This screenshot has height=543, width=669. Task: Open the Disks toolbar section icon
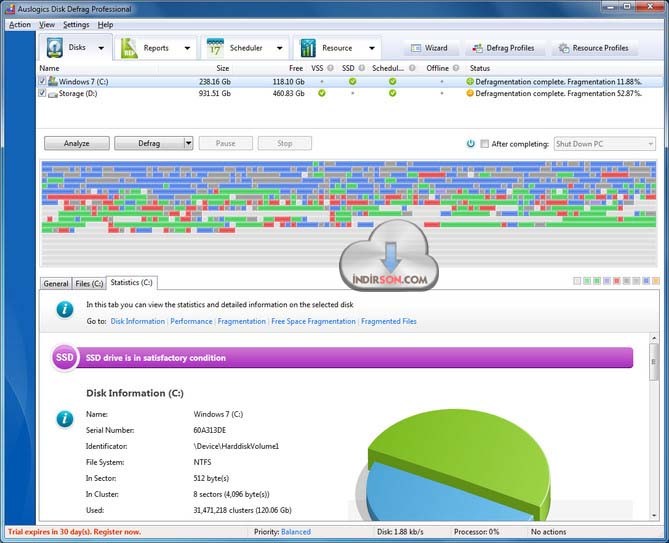pos(55,47)
